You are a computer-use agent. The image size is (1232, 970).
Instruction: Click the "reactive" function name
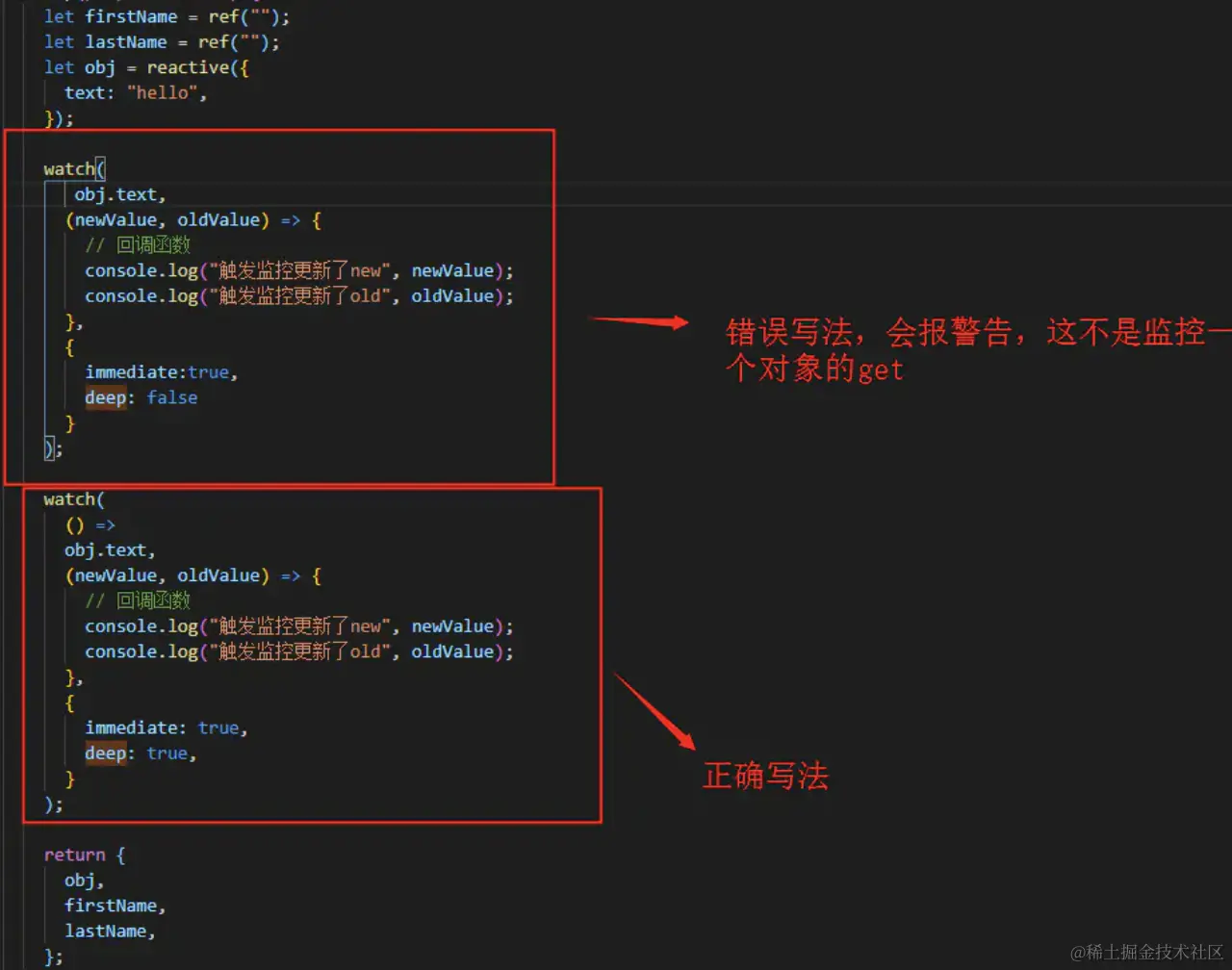(188, 67)
